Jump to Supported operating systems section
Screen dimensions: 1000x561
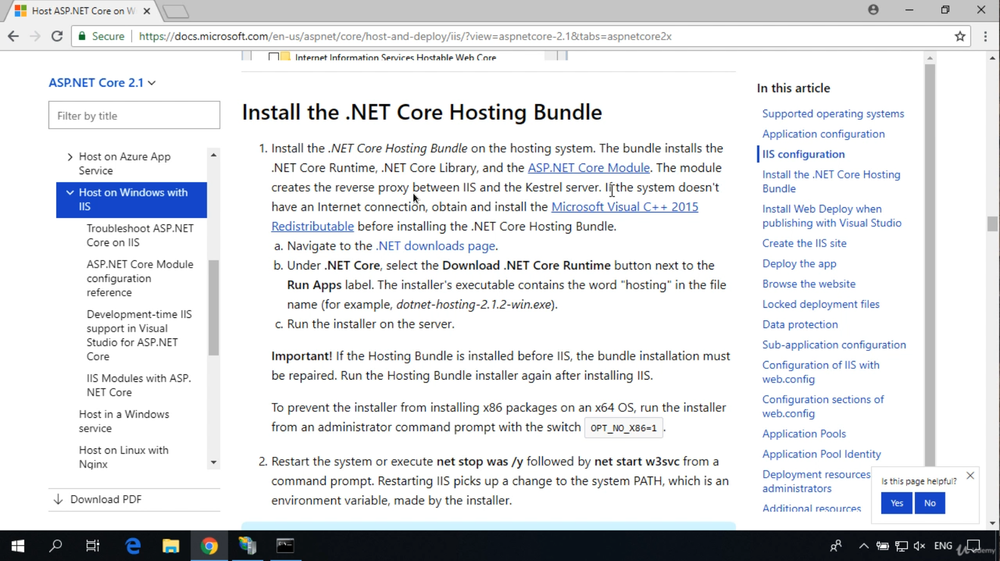[x=833, y=113]
